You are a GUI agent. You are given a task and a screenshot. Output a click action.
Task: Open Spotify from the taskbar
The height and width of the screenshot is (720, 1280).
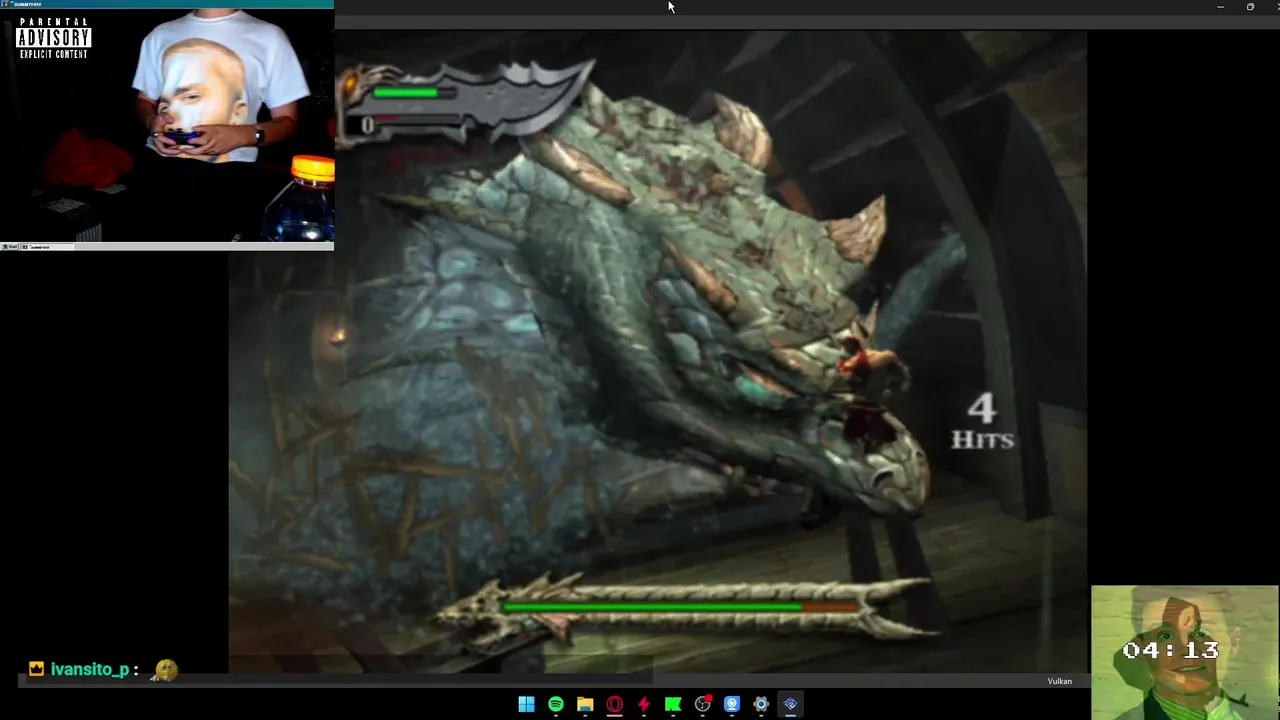(556, 704)
